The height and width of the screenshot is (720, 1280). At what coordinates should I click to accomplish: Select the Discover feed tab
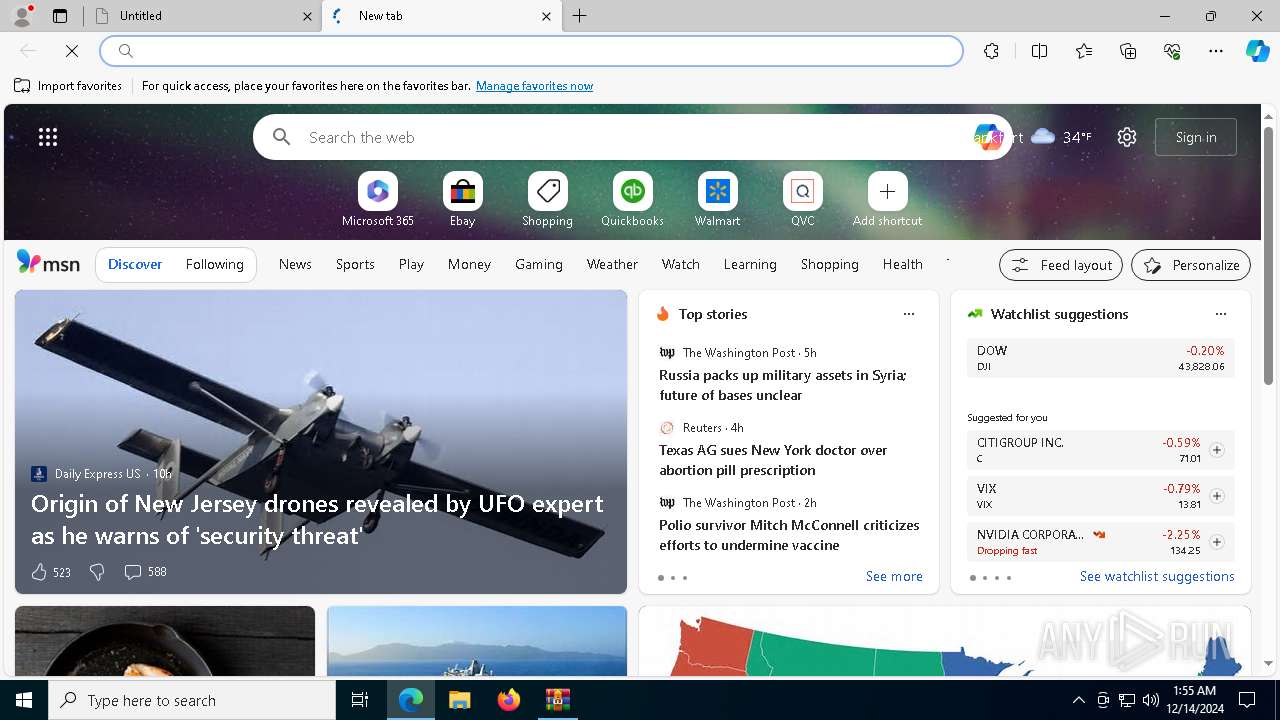[135, 264]
